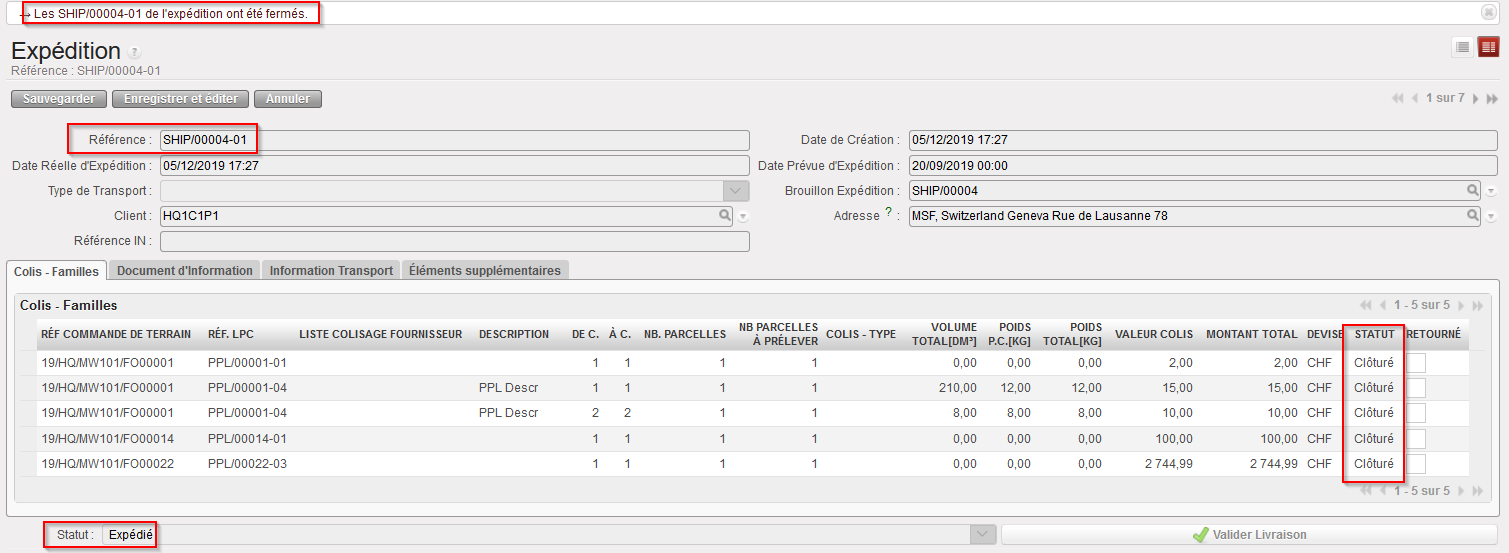The image size is (1509, 553).
Task: Dismiss the notification message with the close icon
Action: [1489, 12]
